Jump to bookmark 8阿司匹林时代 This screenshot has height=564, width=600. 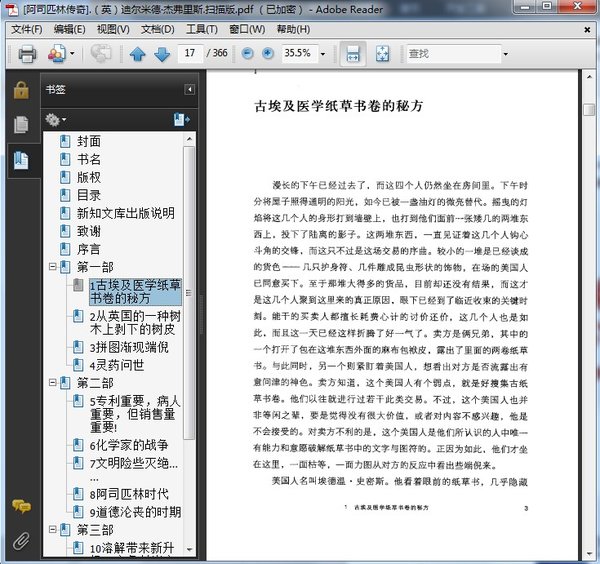128,493
